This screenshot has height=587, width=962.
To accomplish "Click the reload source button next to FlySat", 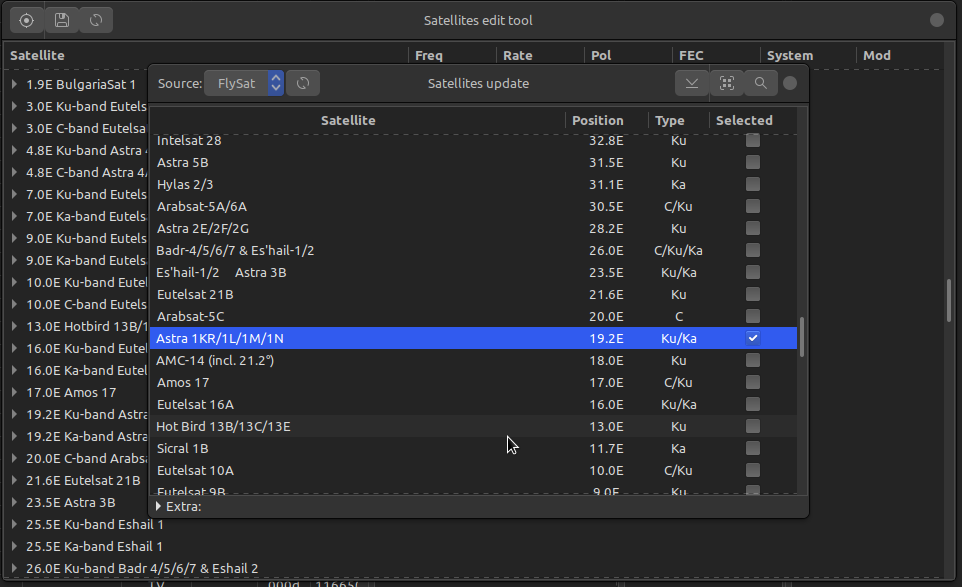I will tap(303, 83).
